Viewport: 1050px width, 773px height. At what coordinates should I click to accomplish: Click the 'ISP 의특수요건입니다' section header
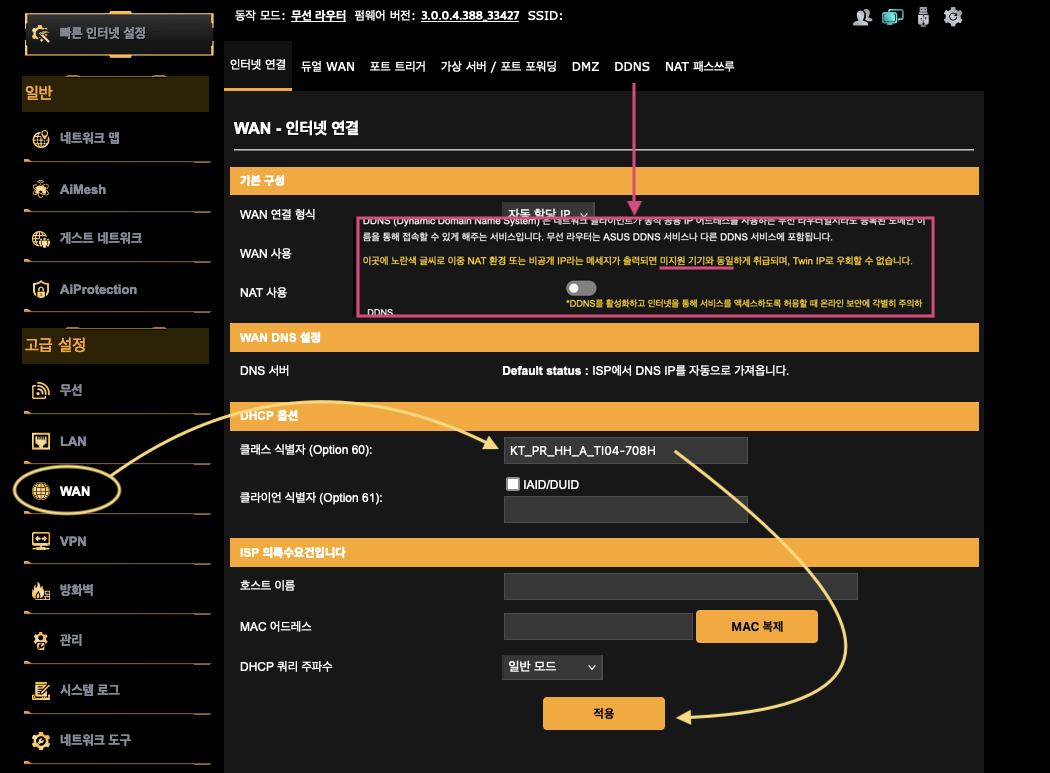604,553
